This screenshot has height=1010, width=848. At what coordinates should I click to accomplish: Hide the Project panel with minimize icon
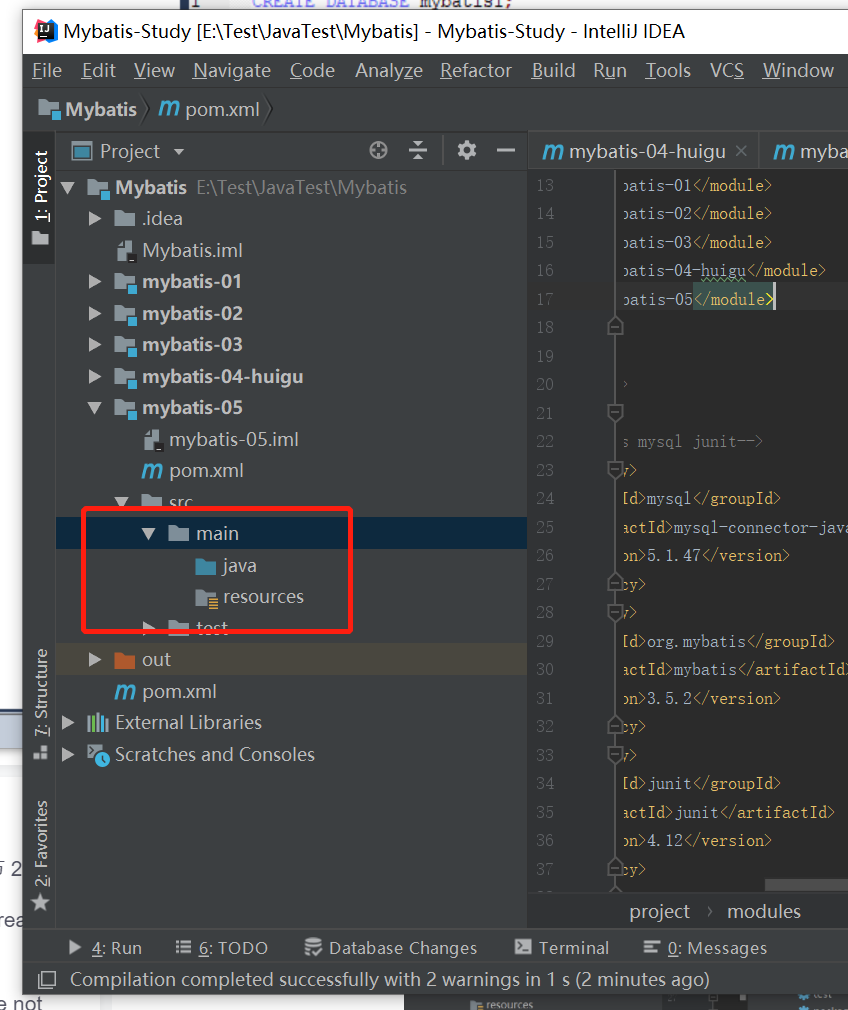coord(506,150)
